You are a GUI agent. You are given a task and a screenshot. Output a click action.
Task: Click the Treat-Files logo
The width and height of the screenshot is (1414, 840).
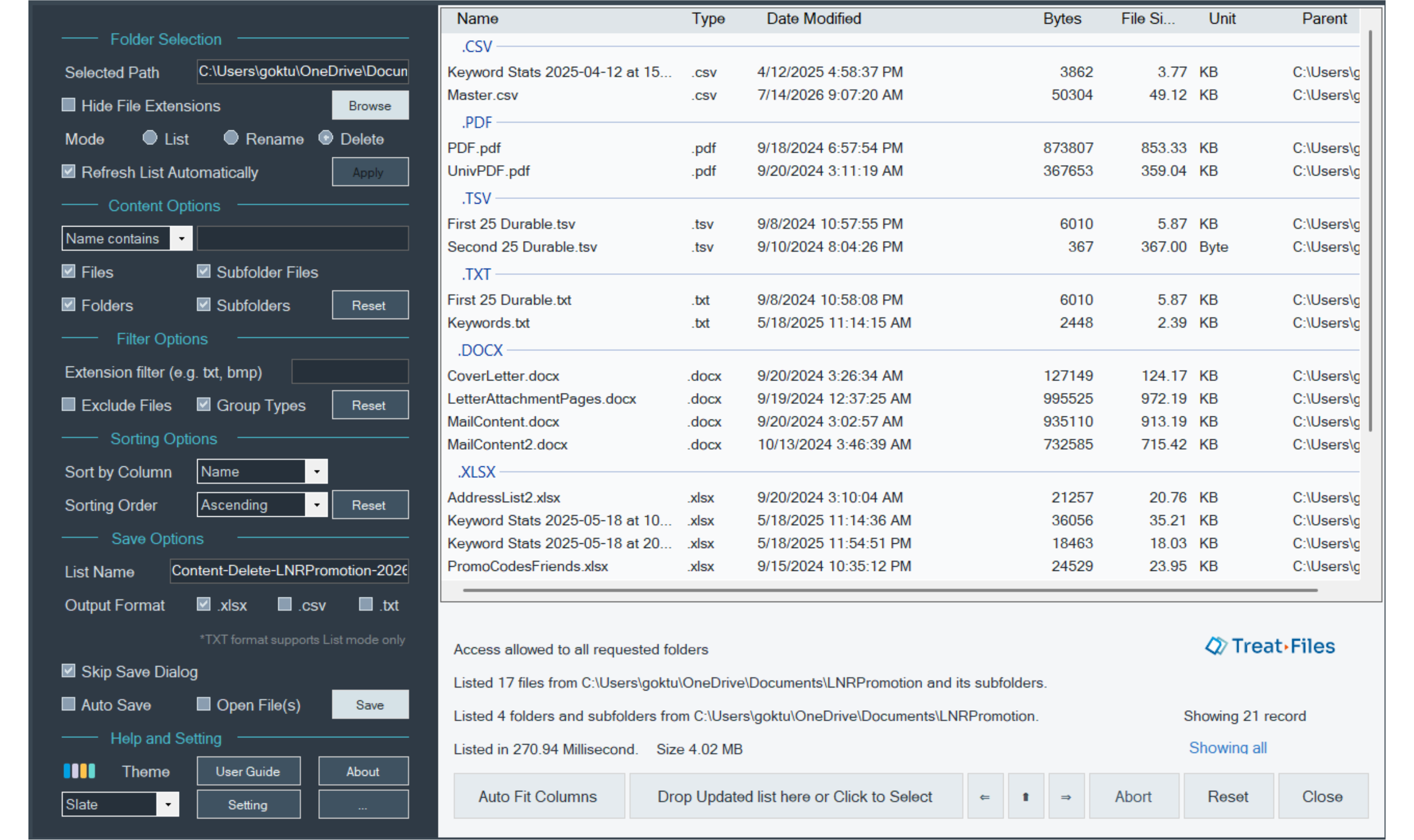pyautogui.click(x=1270, y=646)
